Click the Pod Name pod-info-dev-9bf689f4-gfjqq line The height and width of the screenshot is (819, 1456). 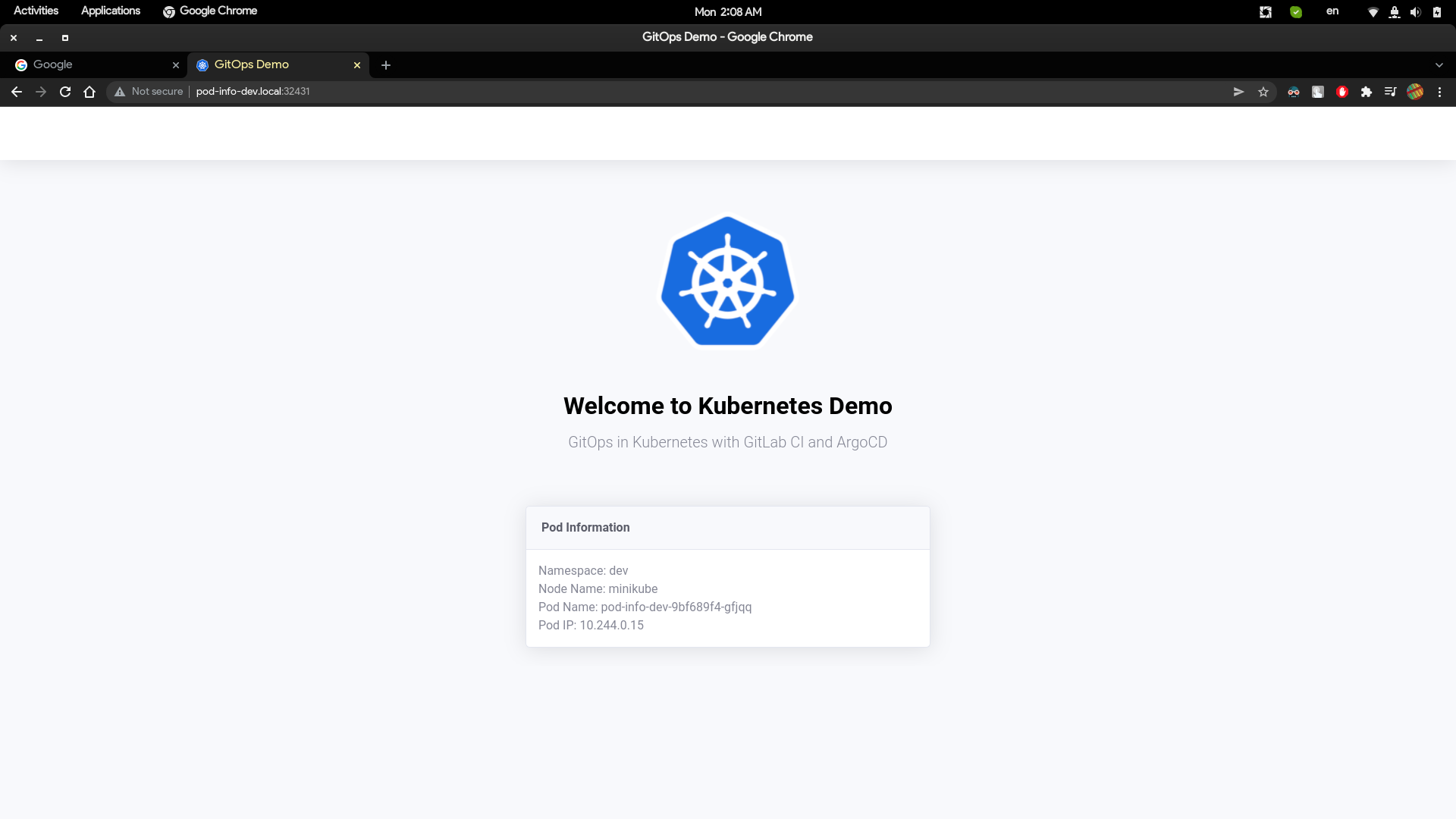pyautogui.click(x=645, y=607)
